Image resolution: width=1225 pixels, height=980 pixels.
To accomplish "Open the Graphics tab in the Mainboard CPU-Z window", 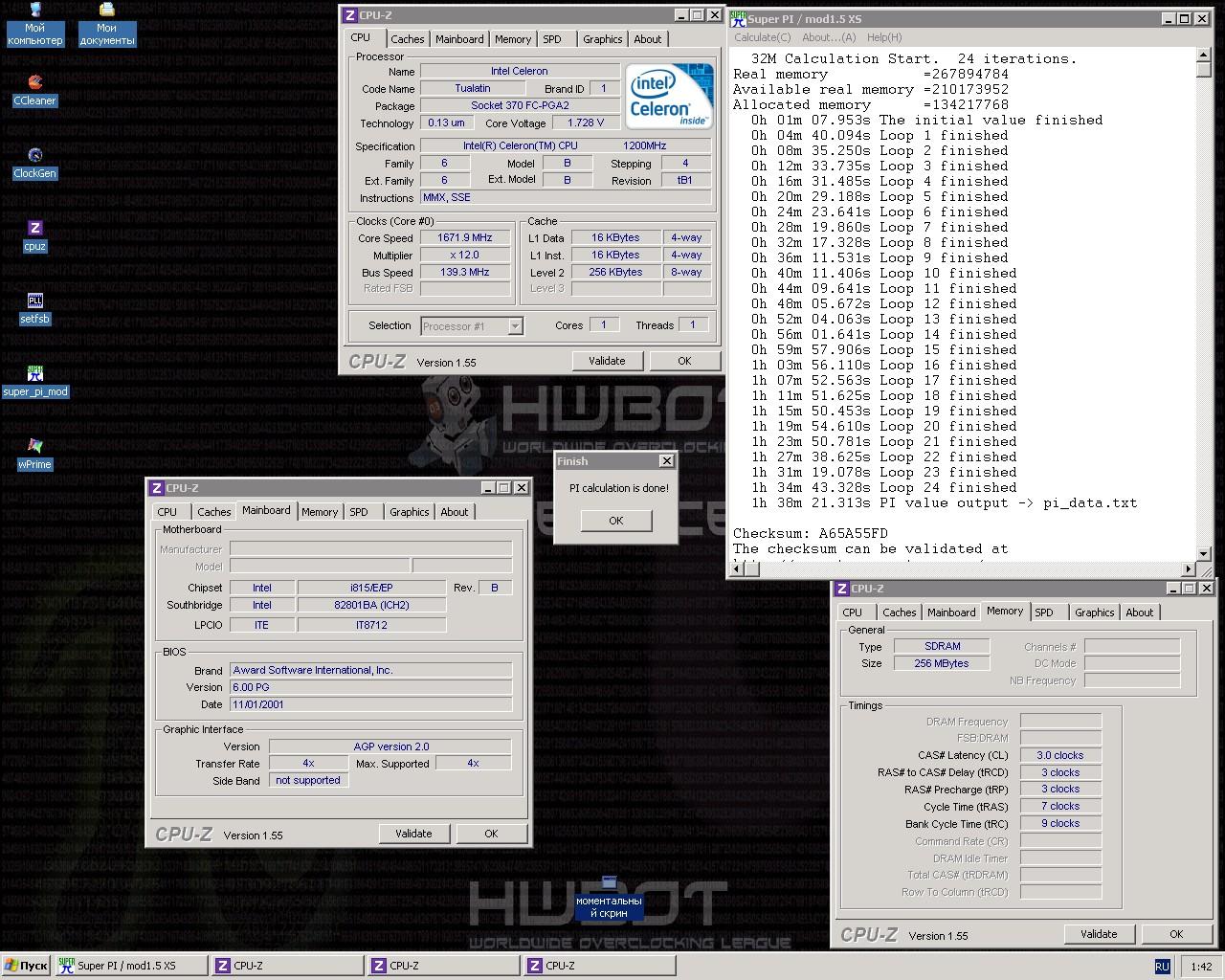I will tap(410, 512).
